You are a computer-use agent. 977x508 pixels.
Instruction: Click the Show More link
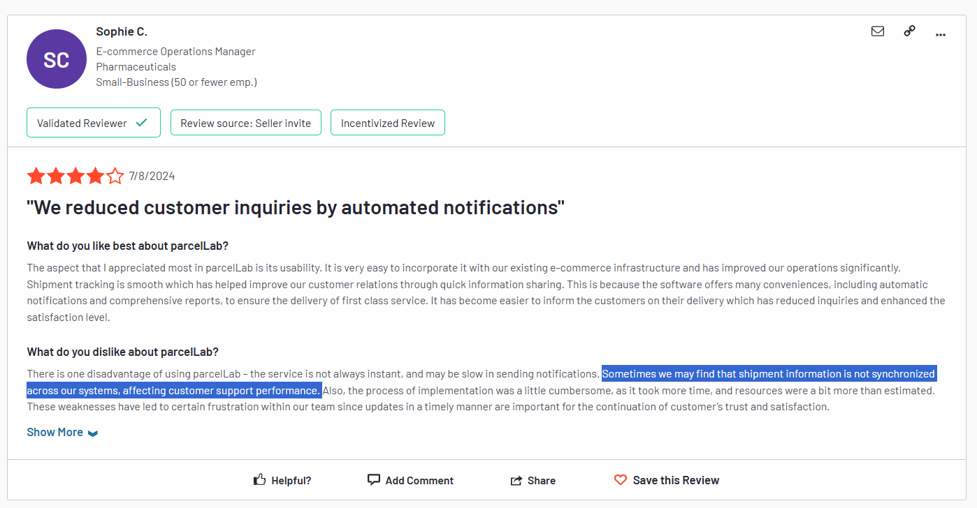pyautogui.click(x=62, y=432)
